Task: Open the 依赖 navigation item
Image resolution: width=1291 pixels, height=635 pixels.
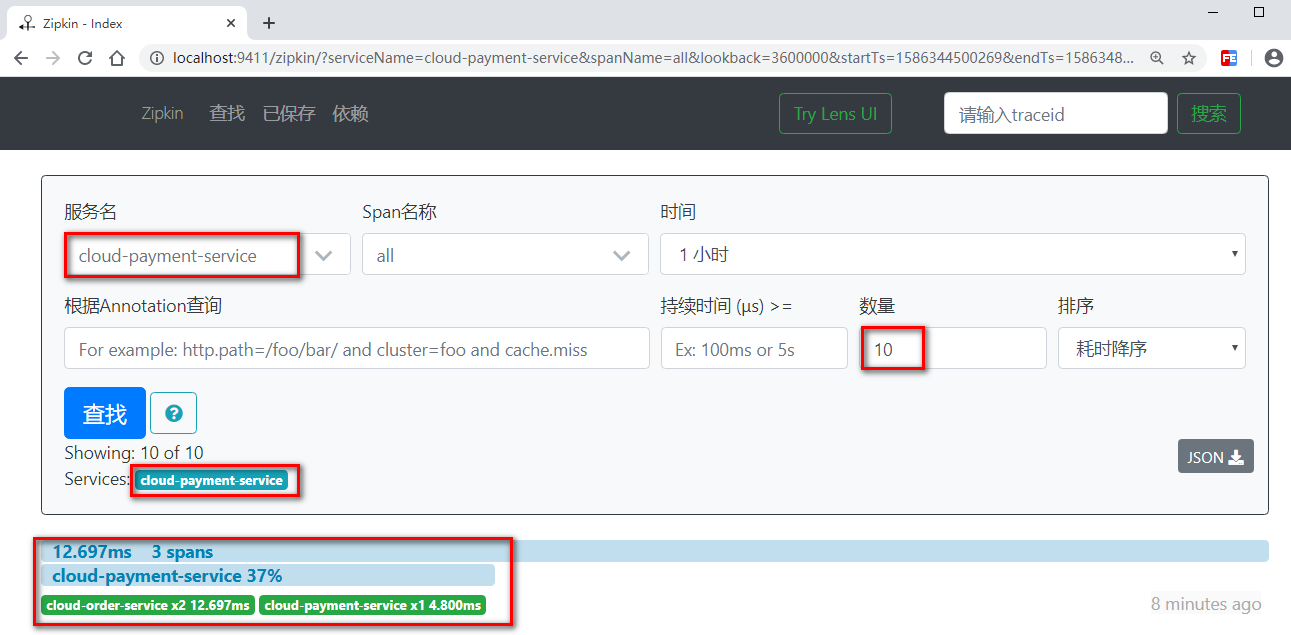Action: (x=351, y=114)
